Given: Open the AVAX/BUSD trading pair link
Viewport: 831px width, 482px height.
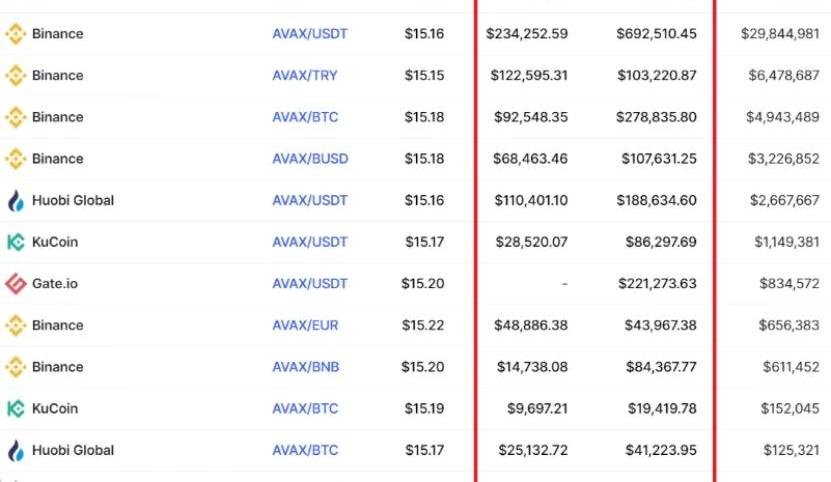Looking at the screenshot, I should (310, 159).
